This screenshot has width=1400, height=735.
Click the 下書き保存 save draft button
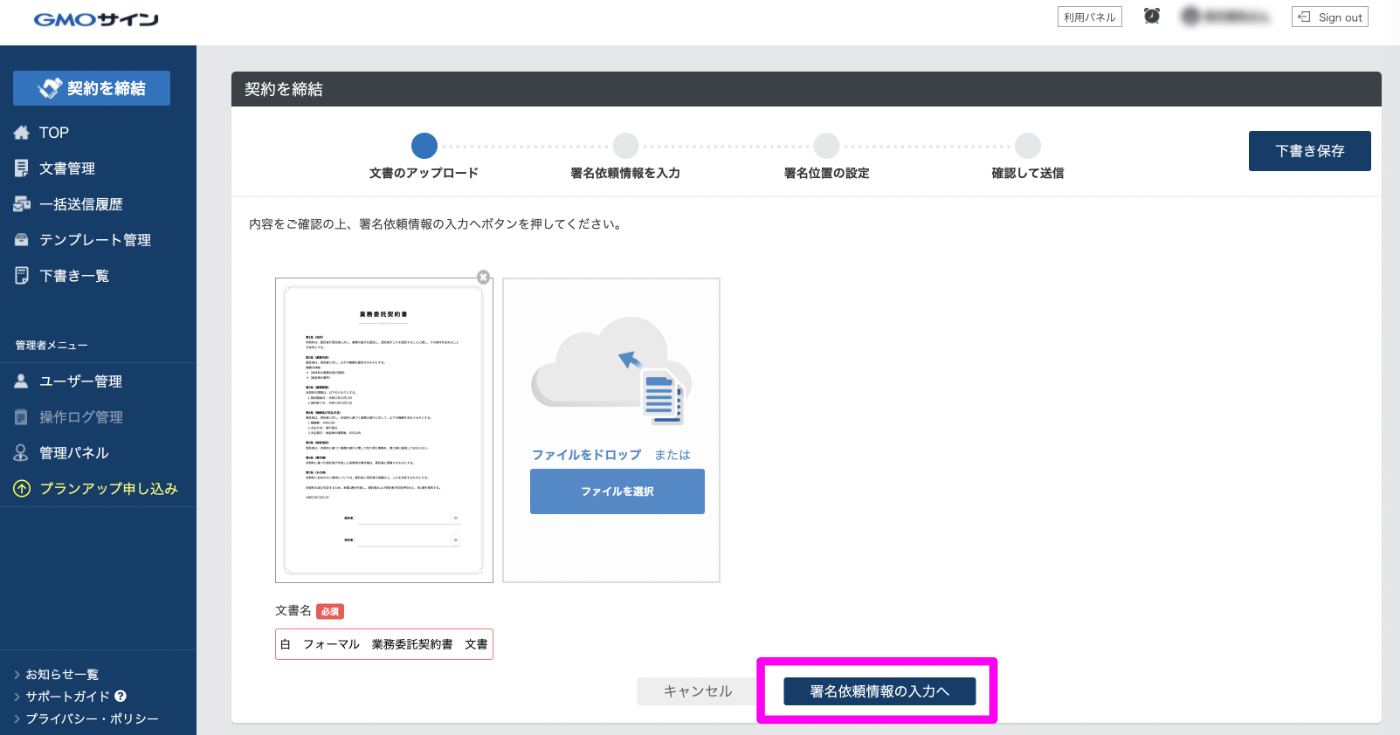1309,152
